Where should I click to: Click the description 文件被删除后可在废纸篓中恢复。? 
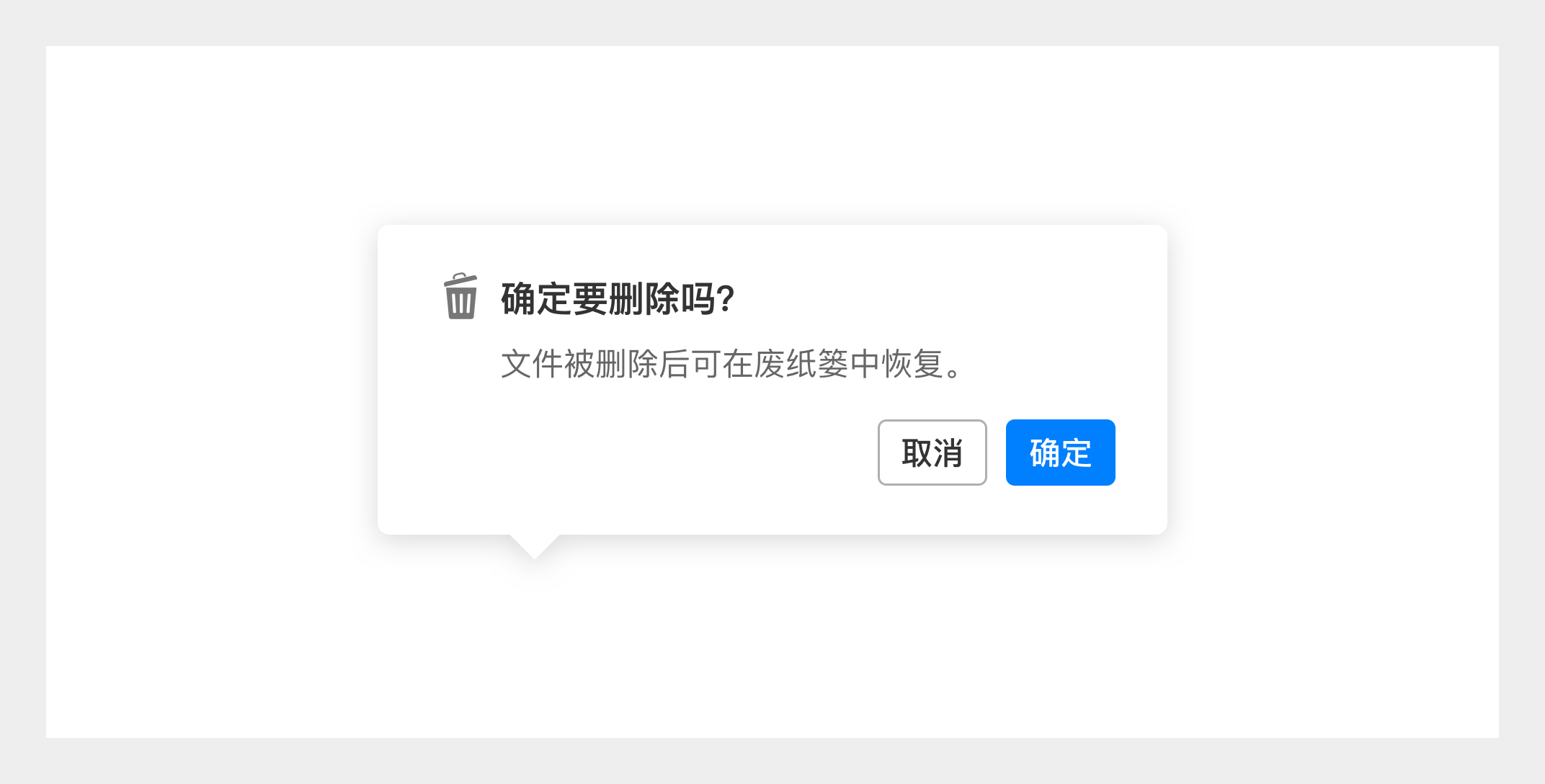click(732, 364)
